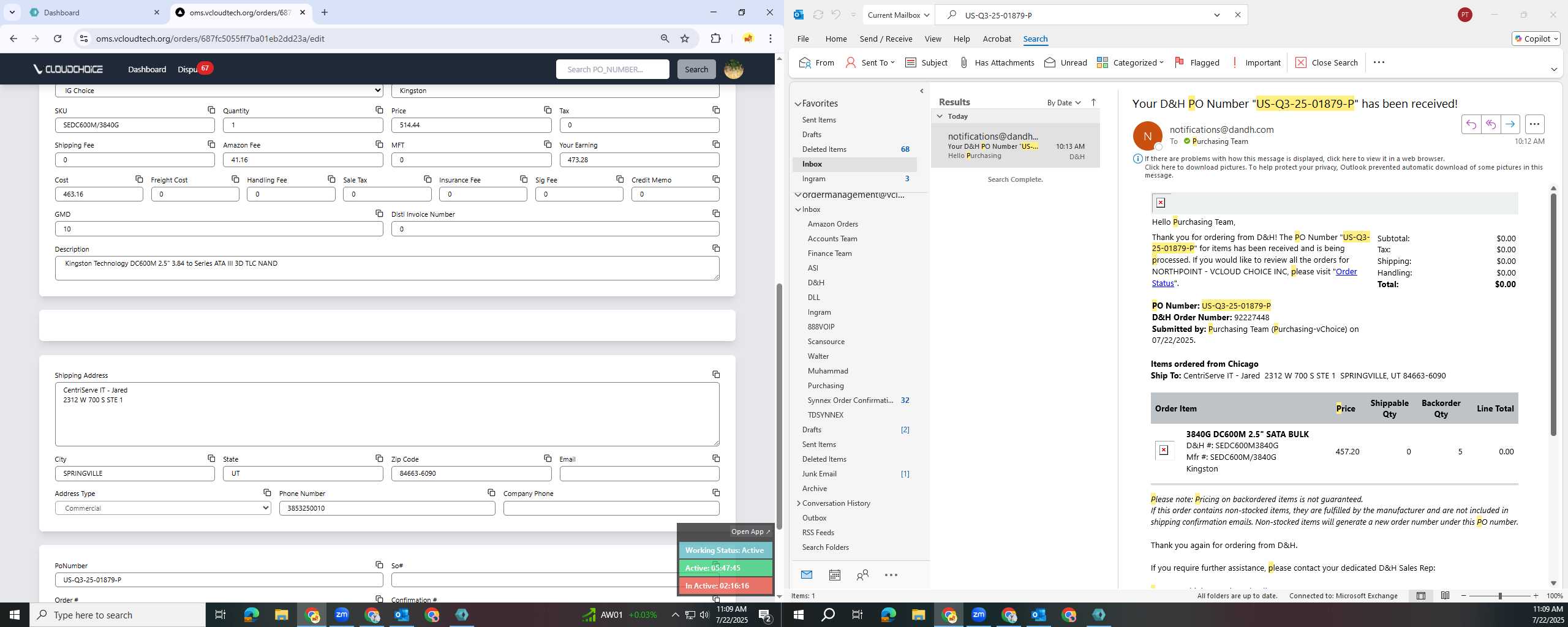Click the Reply arrow in Outlook email

tap(1471, 124)
